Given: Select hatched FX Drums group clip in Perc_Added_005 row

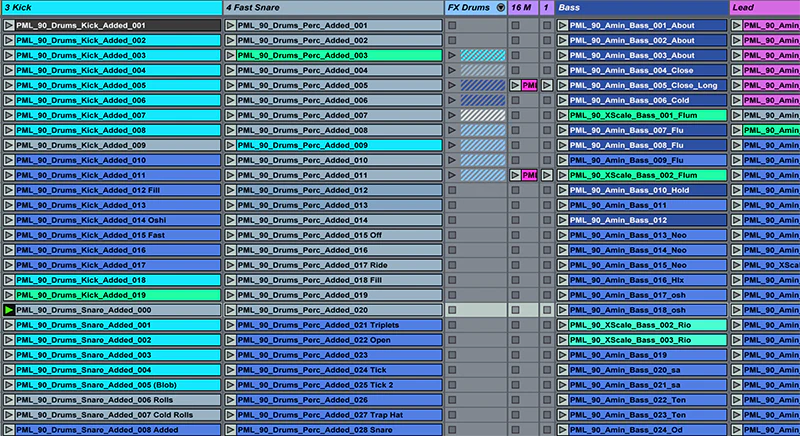Looking at the screenshot, I should click(483, 85).
